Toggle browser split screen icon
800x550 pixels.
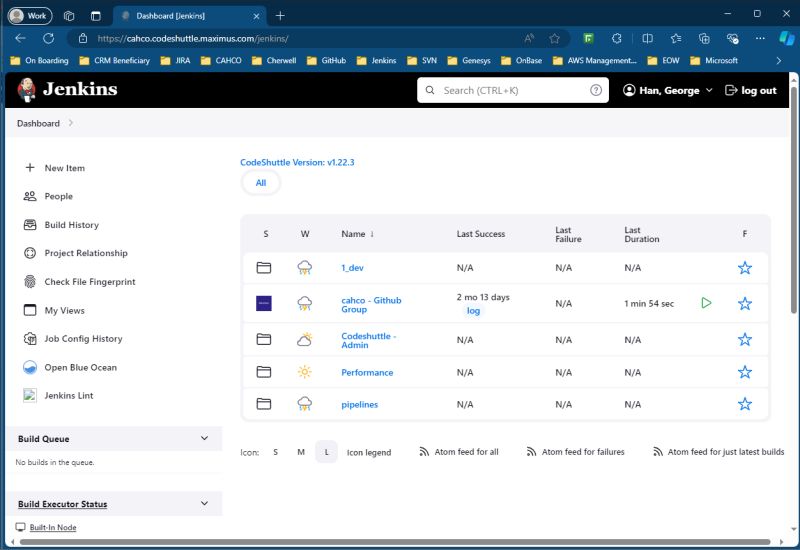pyautogui.click(x=647, y=38)
